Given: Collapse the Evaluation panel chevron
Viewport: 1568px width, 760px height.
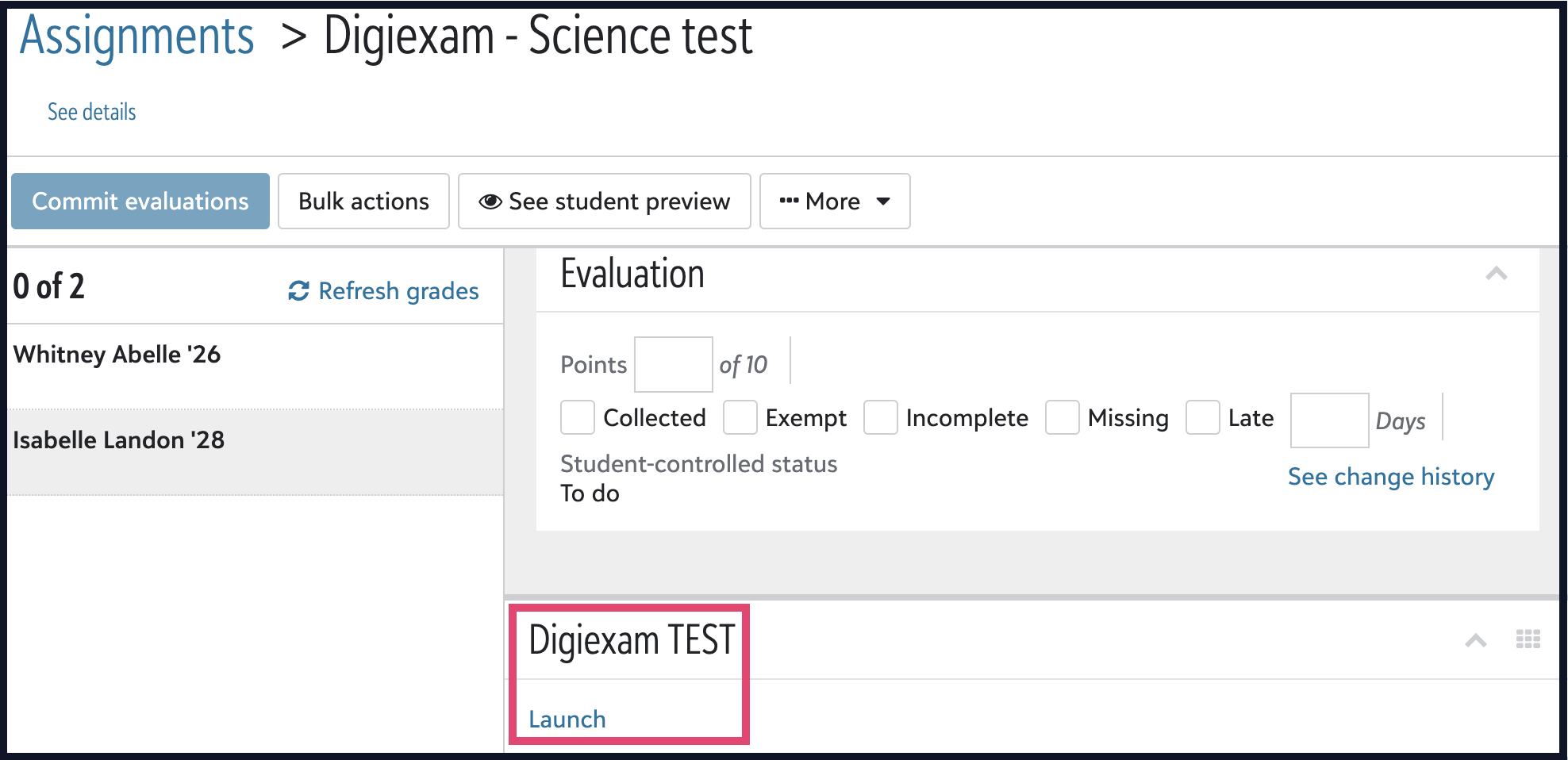Looking at the screenshot, I should click(x=1497, y=274).
